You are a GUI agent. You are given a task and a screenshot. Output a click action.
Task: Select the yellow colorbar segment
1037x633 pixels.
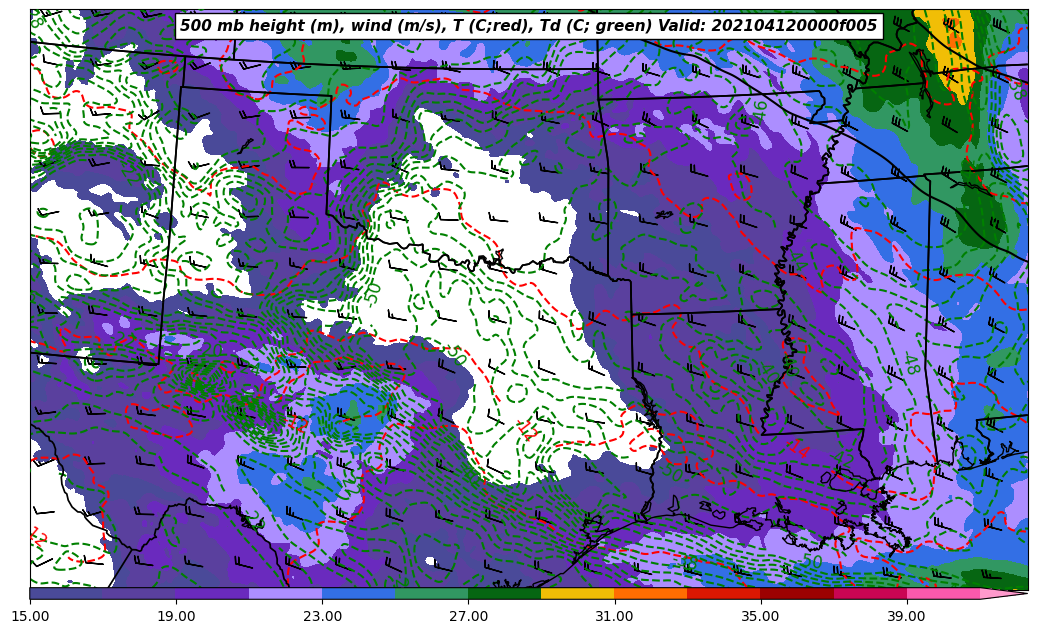578,593
